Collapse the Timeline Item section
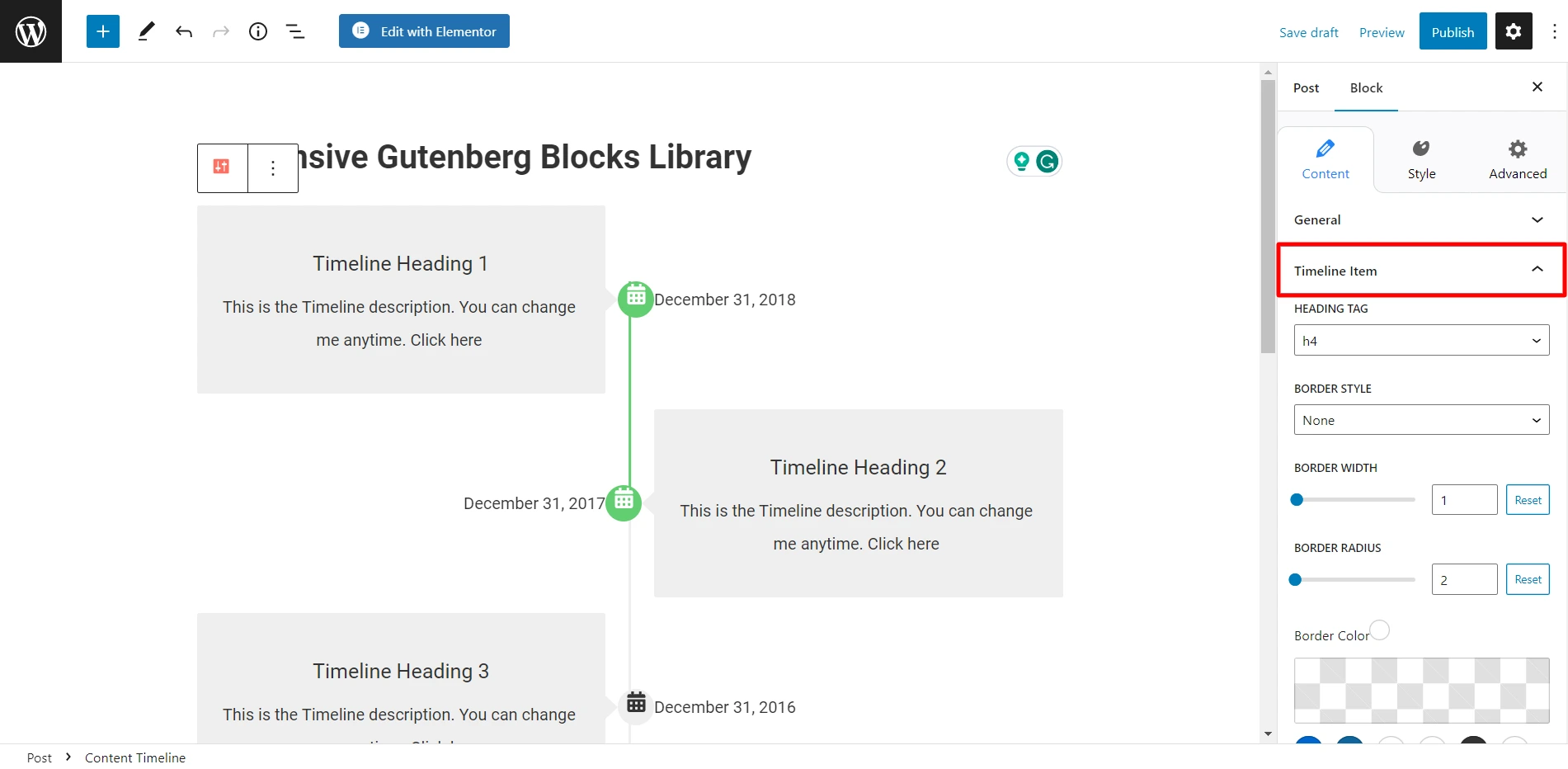The width and height of the screenshot is (1568, 769). point(1421,270)
